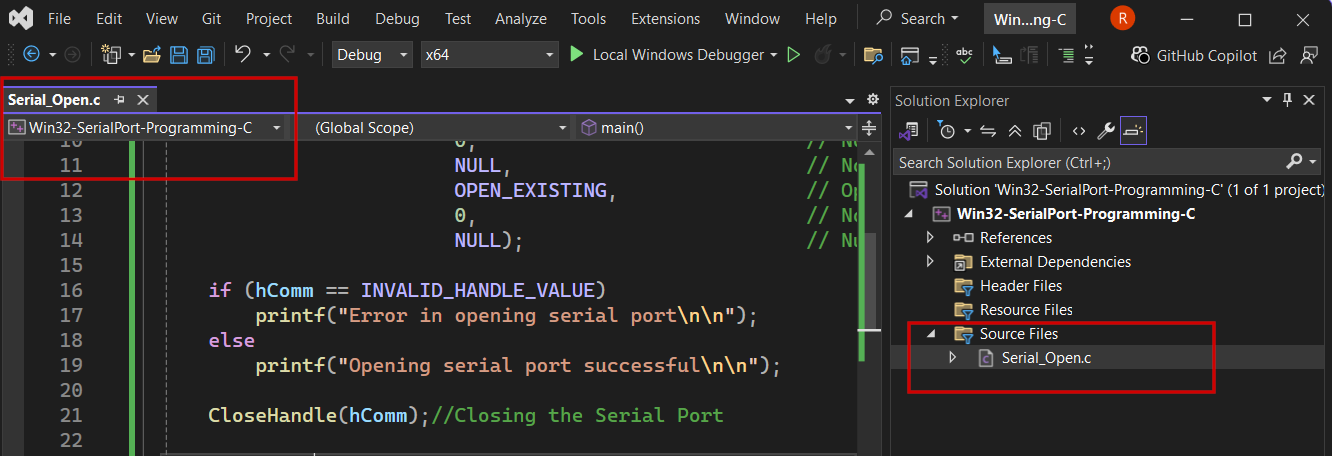
Task: Click the Local Windows Debugger start button
Action: (667, 55)
